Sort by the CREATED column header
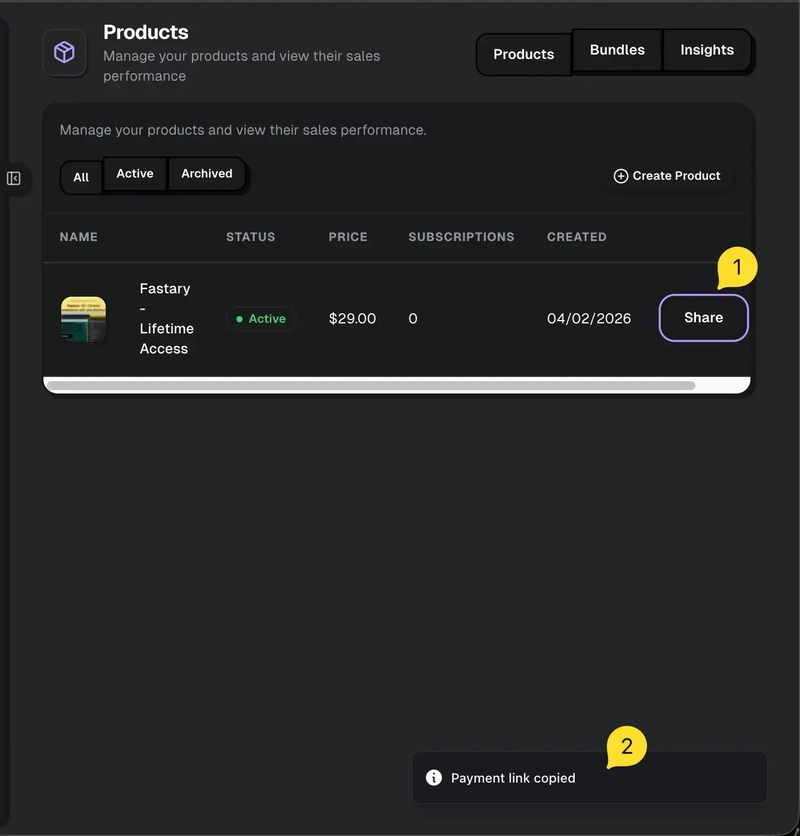The image size is (800, 836). click(x=577, y=237)
